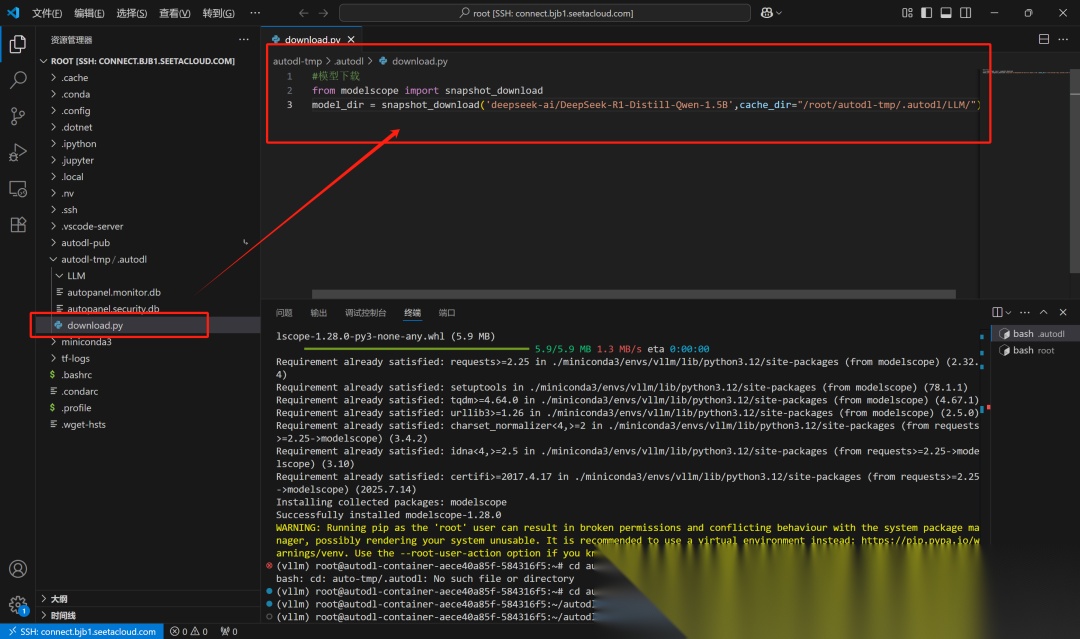Click the editor horizontal scrollbar

tap(633, 294)
